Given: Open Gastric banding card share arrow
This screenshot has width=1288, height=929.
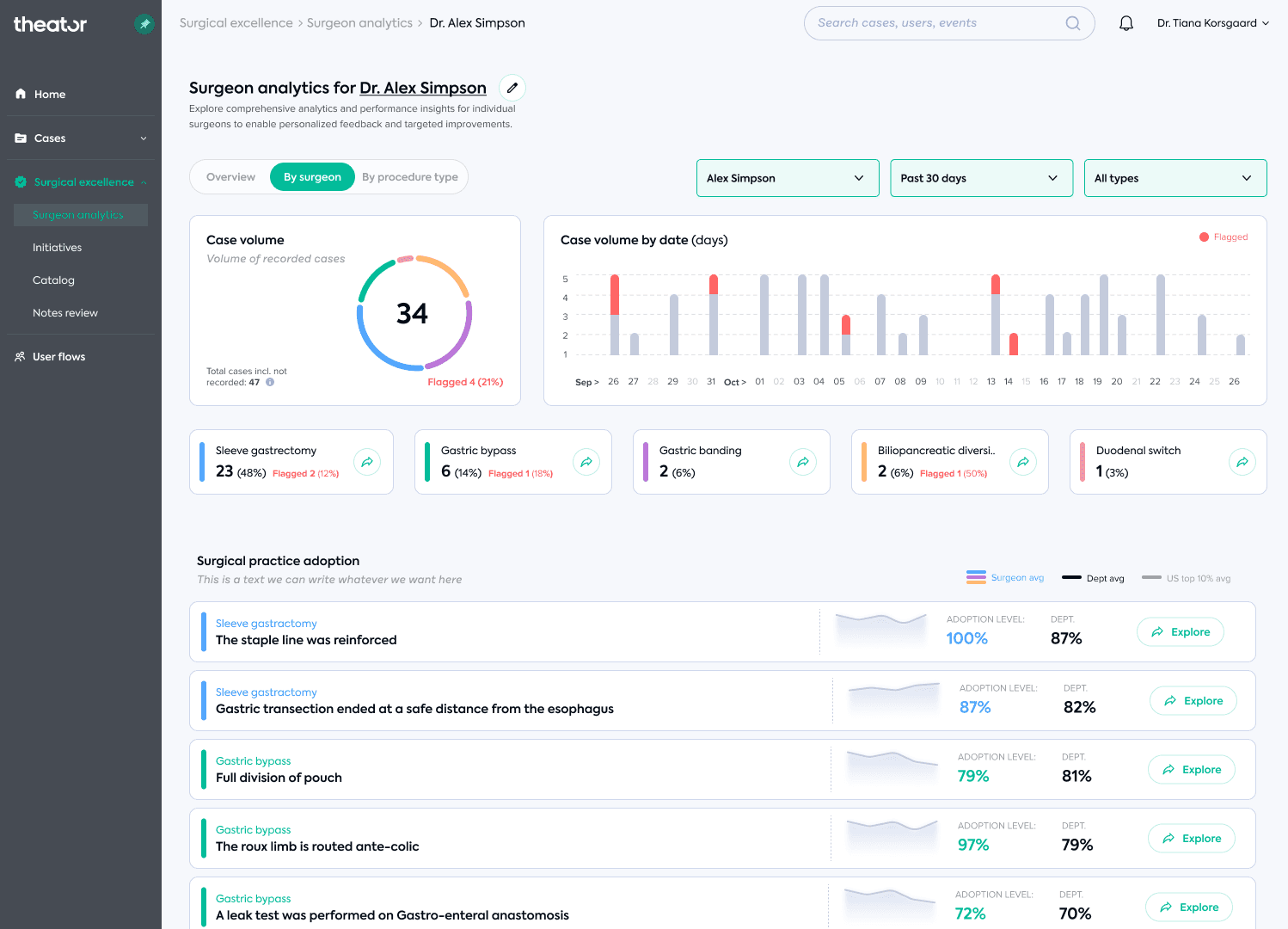Looking at the screenshot, I should pos(803,462).
